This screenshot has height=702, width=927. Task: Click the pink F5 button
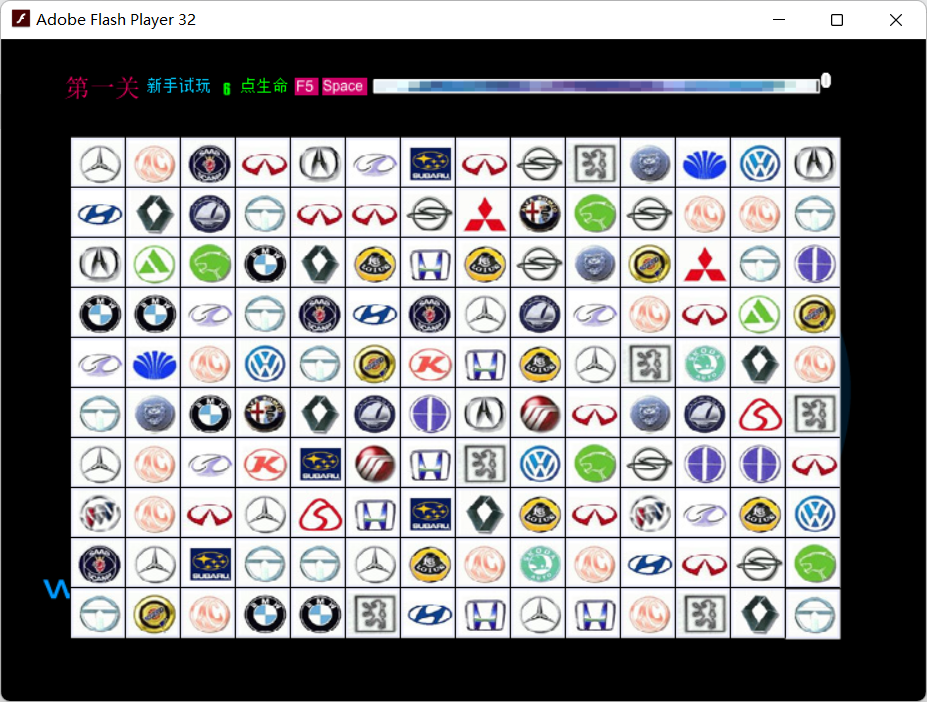[306, 86]
